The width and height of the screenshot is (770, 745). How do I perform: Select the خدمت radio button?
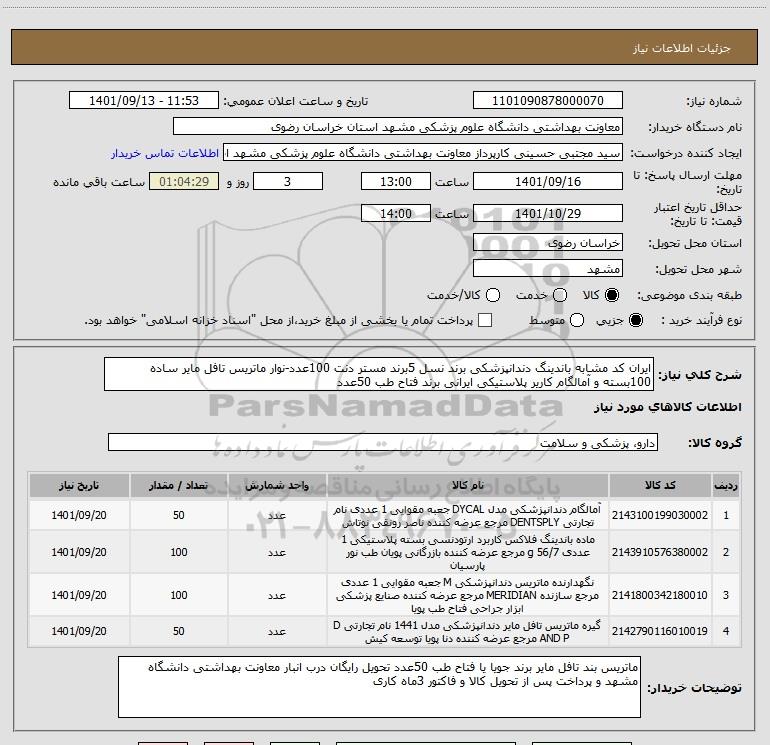click(x=560, y=295)
